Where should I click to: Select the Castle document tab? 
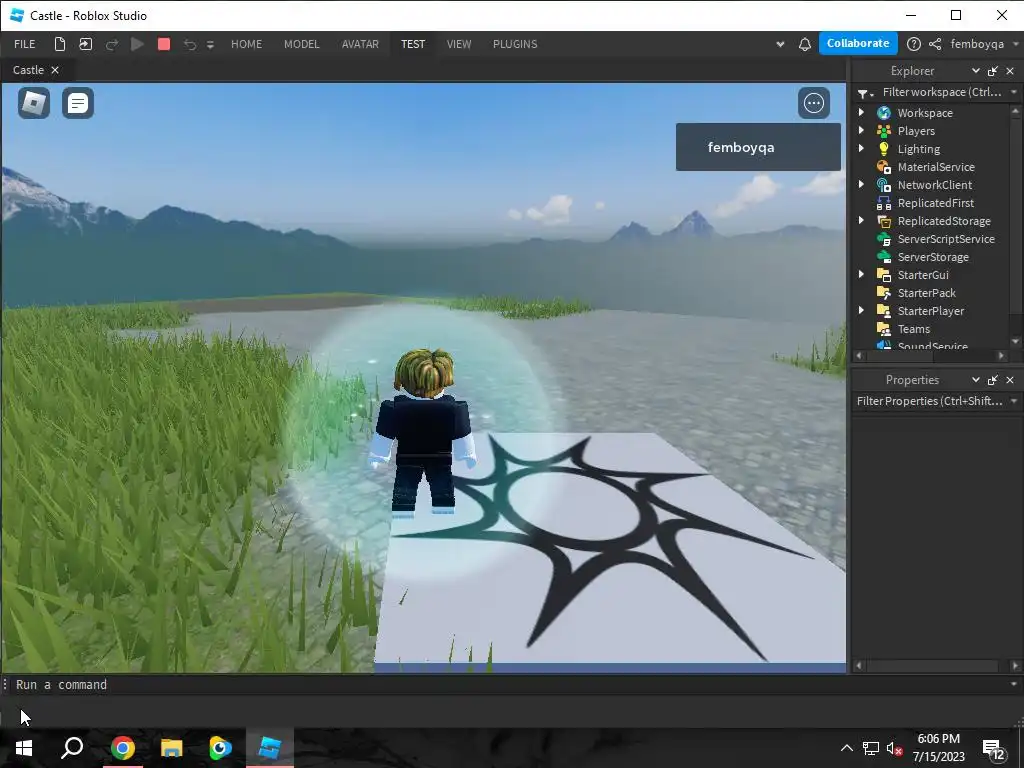coord(28,70)
